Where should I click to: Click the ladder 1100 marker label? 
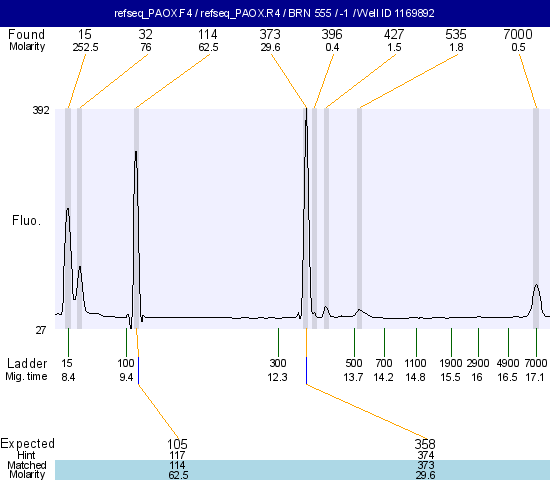(x=415, y=363)
